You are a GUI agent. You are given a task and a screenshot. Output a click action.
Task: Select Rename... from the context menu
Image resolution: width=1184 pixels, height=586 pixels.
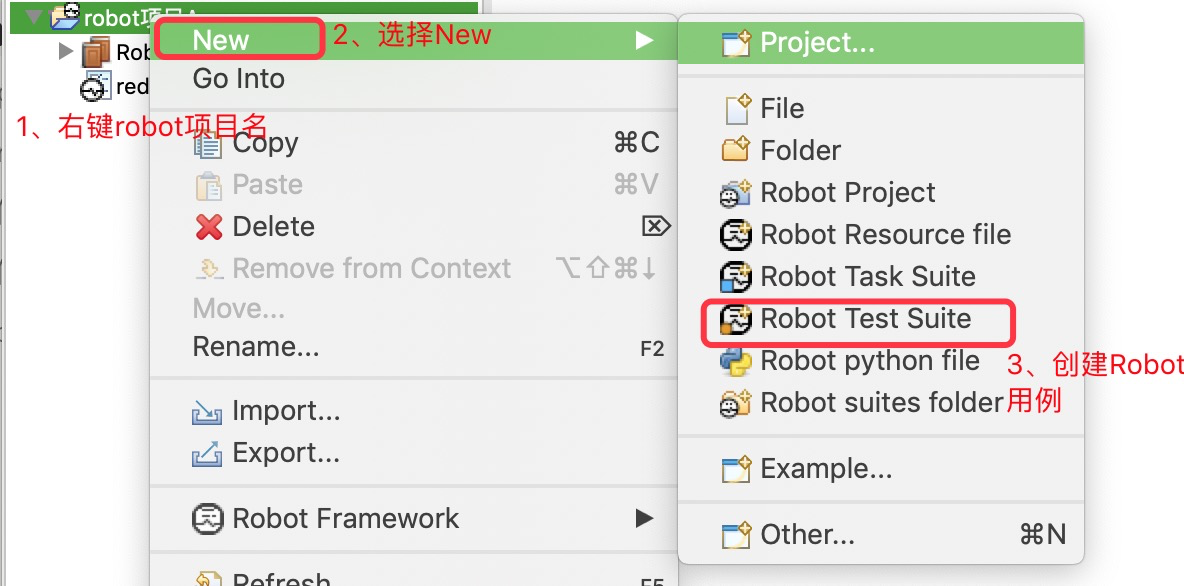[256, 348]
